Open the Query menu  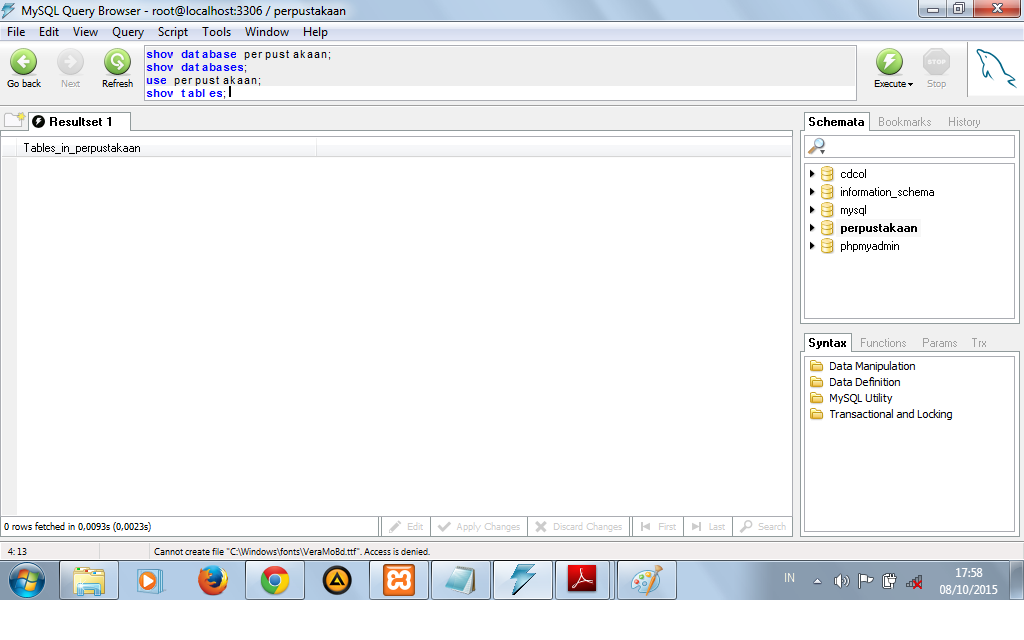[127, 32]
